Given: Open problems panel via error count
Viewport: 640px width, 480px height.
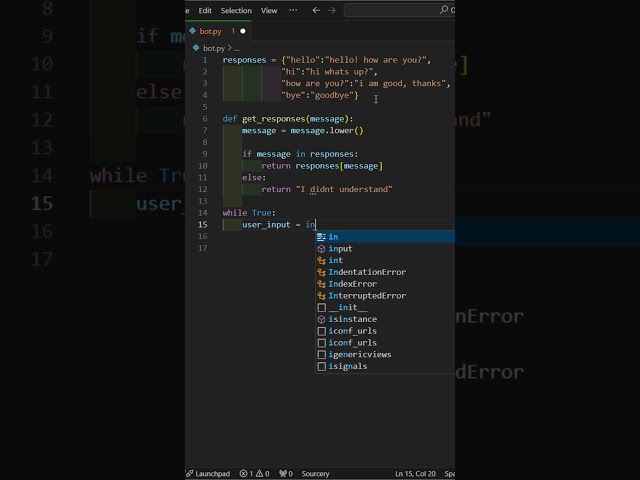Looking at the screenshot, I should (x=247, y=473).
